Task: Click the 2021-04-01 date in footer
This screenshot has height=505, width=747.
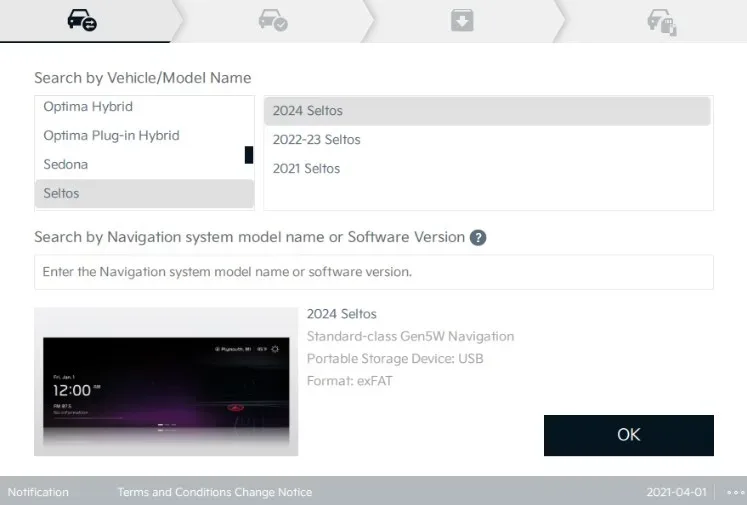Action: coord(676,492)
